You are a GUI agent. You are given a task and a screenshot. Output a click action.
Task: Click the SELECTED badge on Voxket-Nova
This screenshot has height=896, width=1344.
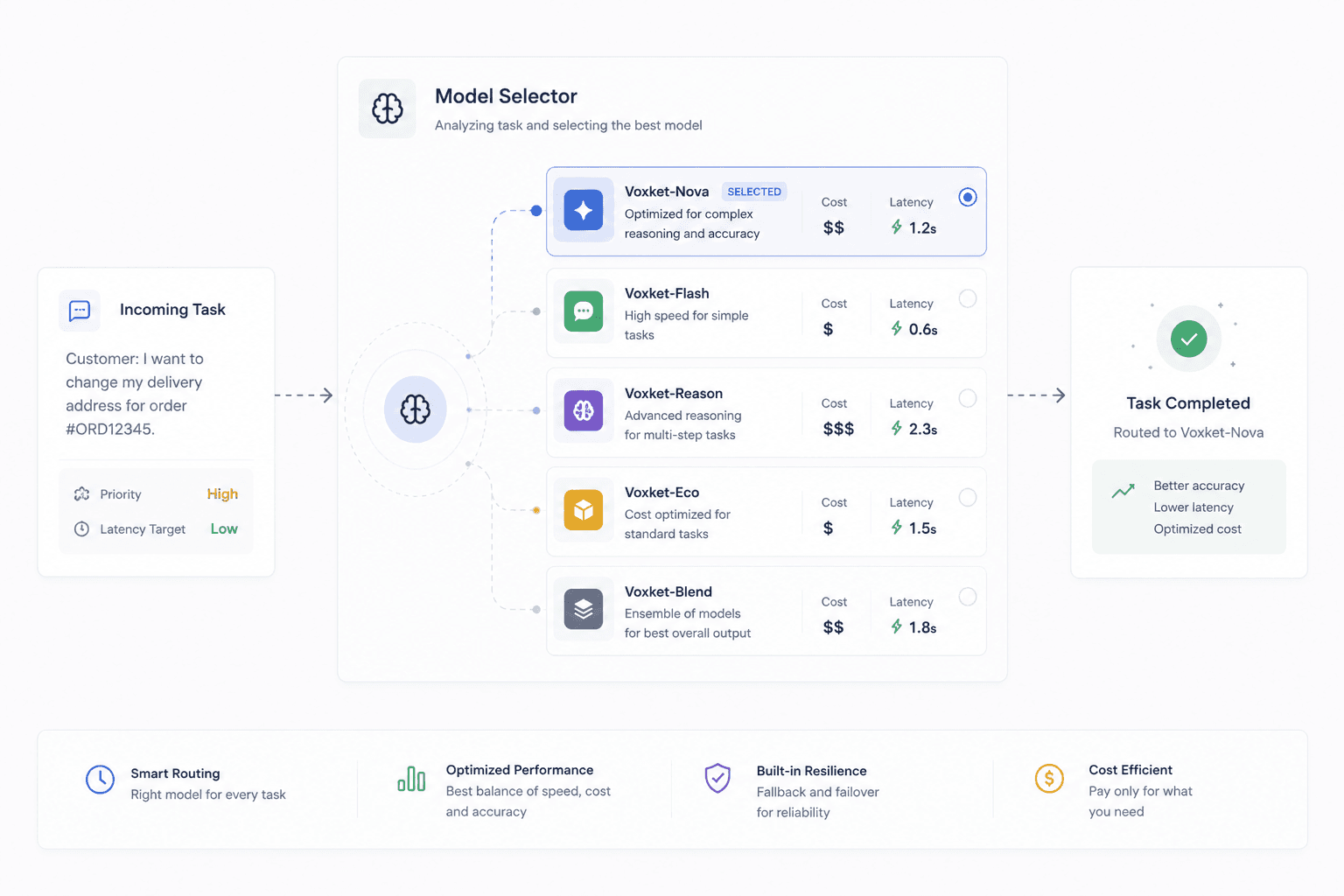(754, 192)
